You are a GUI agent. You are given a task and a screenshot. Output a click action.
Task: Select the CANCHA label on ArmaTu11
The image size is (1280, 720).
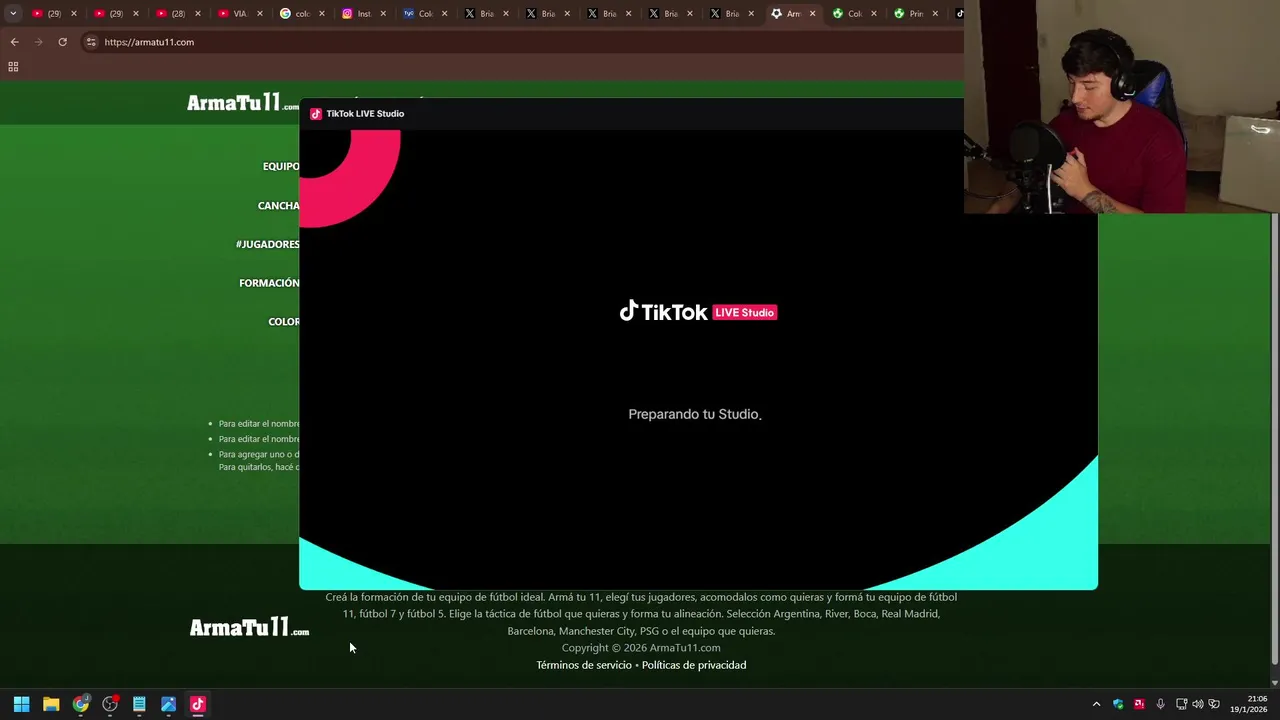point(278,205)
